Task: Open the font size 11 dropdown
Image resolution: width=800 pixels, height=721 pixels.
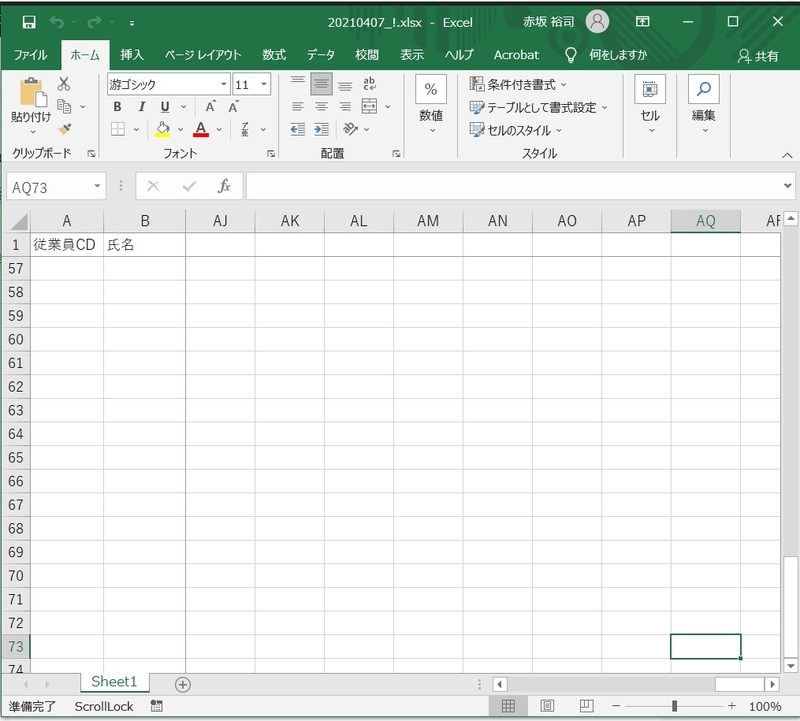Action: tap(264, 84)
